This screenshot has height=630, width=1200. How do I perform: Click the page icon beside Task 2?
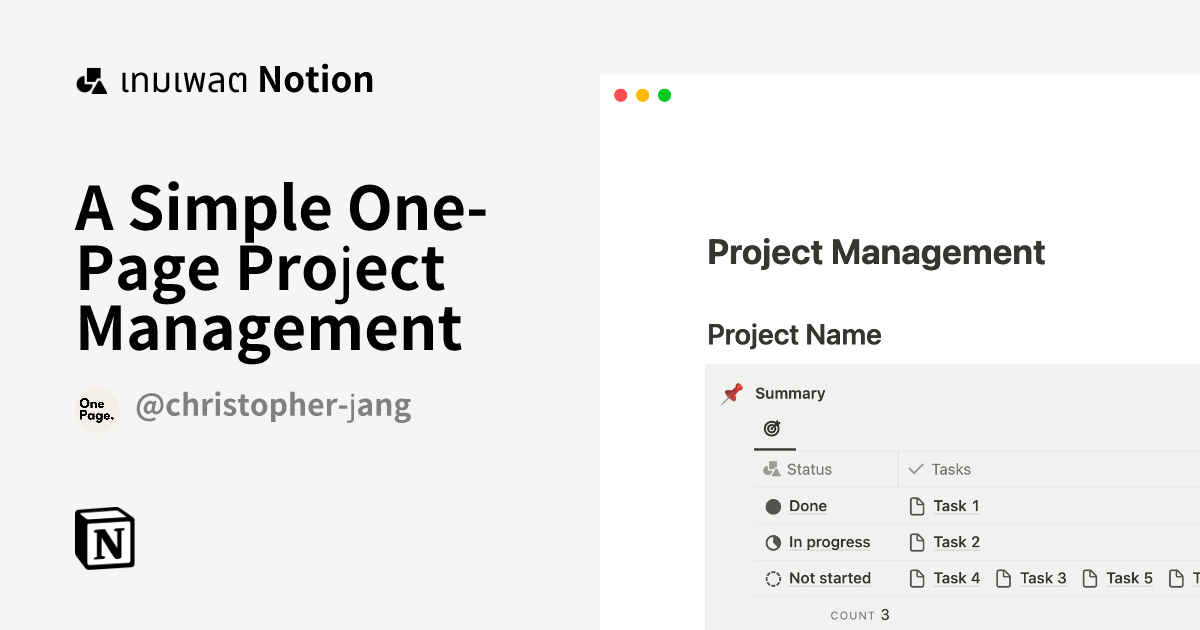point(916,542)
